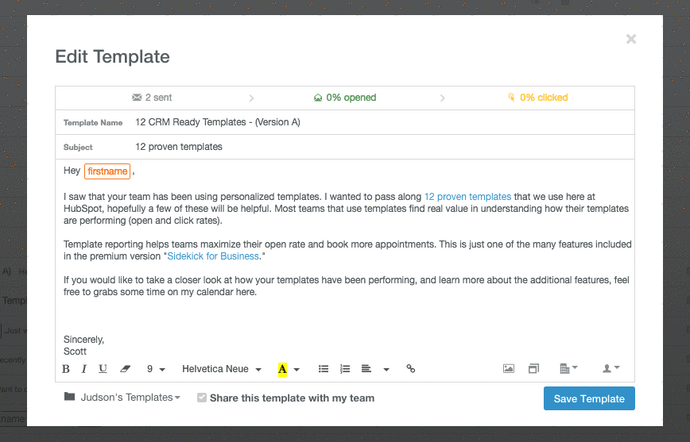Open the '12 proven templates' link
Screen dimensions: 690x442
[x=467, y=198]
